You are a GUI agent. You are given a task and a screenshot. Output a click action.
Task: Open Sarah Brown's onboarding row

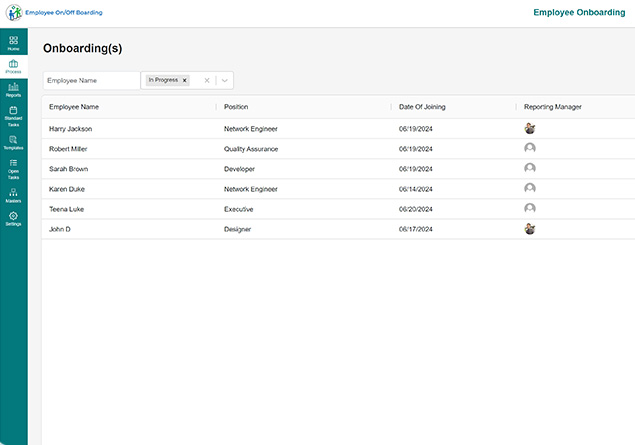click(68, 169)
